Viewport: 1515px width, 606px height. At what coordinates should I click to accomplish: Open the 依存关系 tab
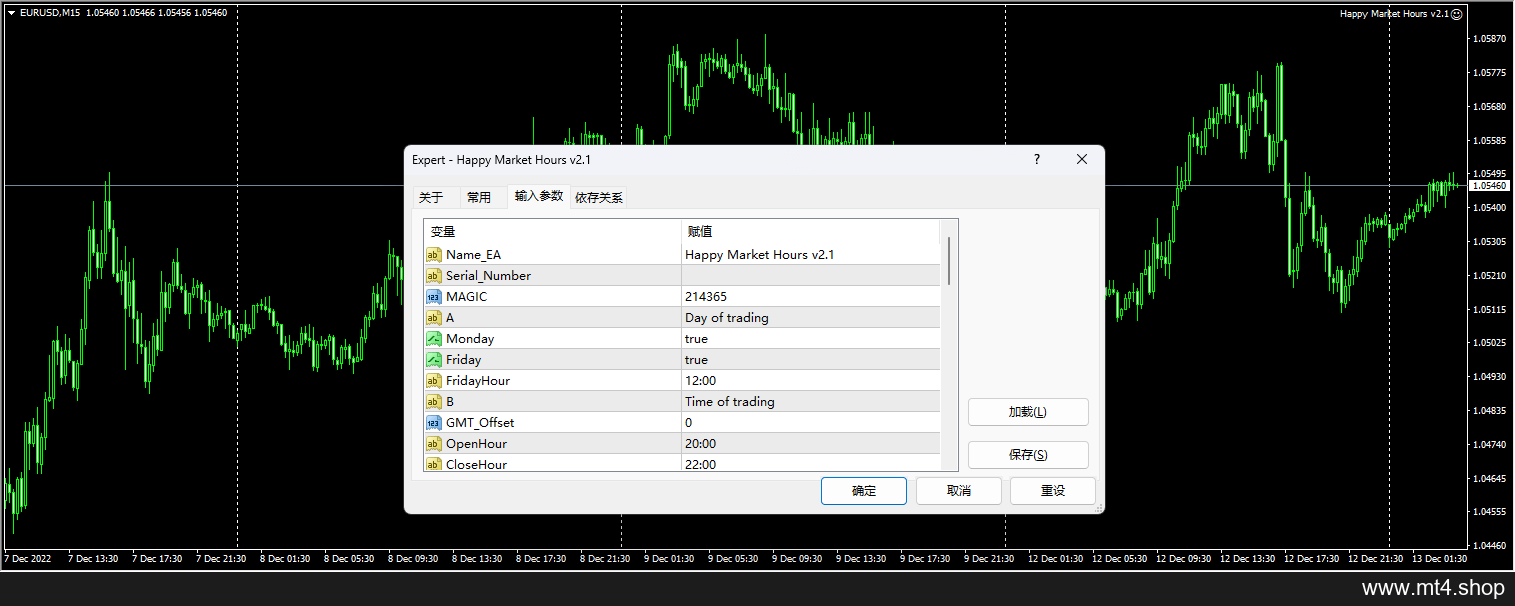[x=599, y=198]
